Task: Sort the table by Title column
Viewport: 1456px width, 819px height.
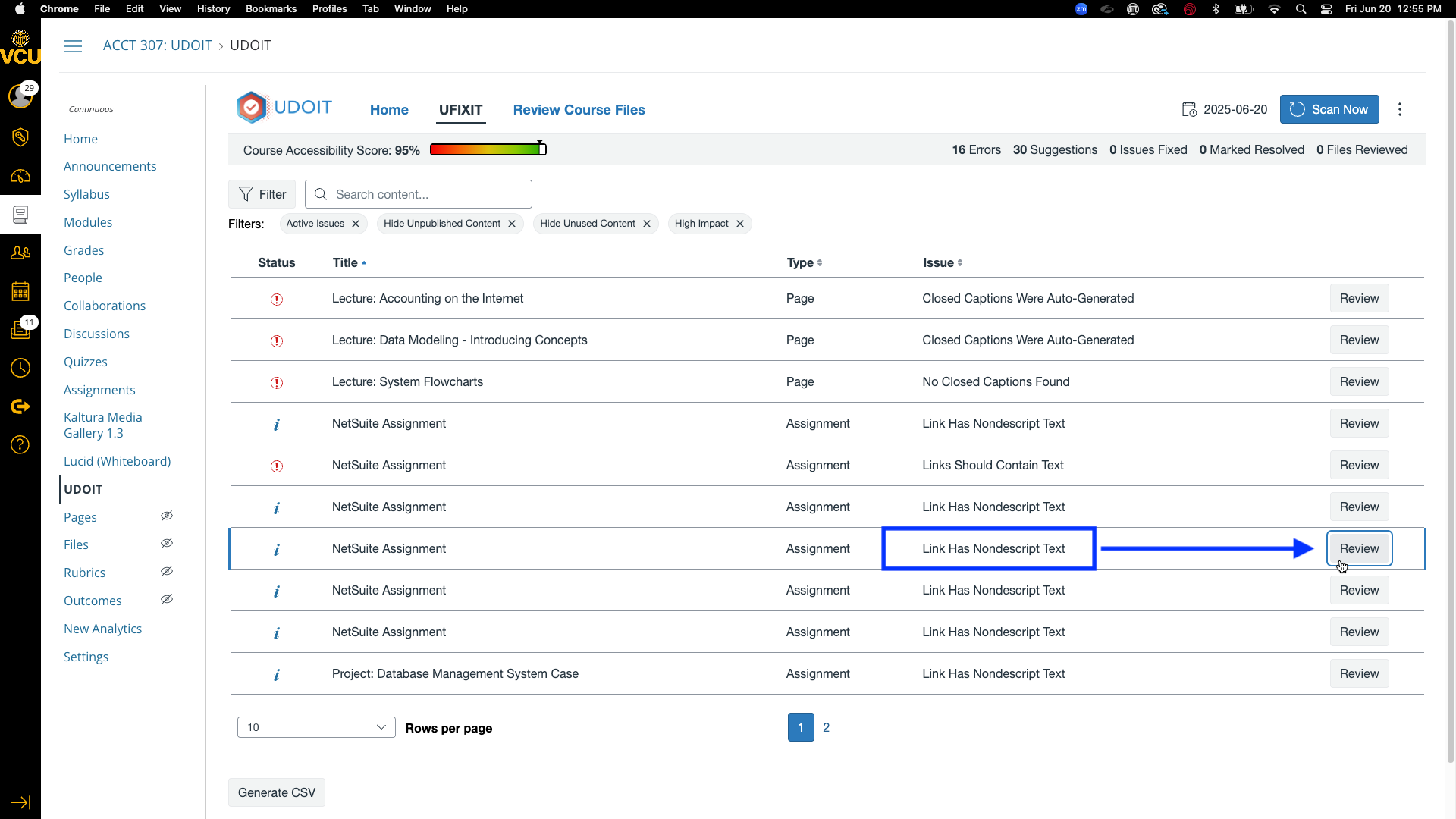Action: (x=350, y=262)
